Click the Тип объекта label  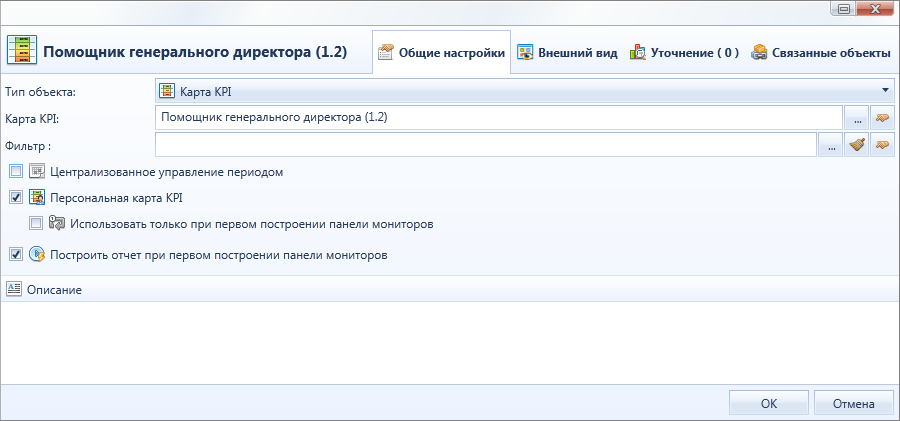click(x=40, y=91)
